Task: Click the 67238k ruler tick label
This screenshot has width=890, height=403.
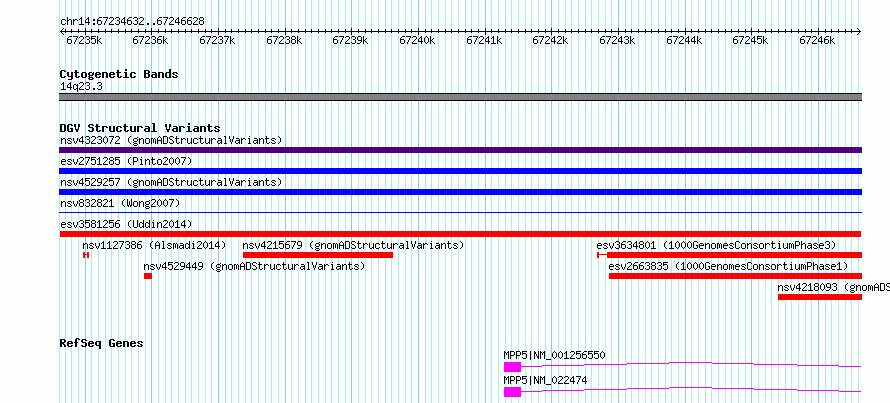Action: 284,40
